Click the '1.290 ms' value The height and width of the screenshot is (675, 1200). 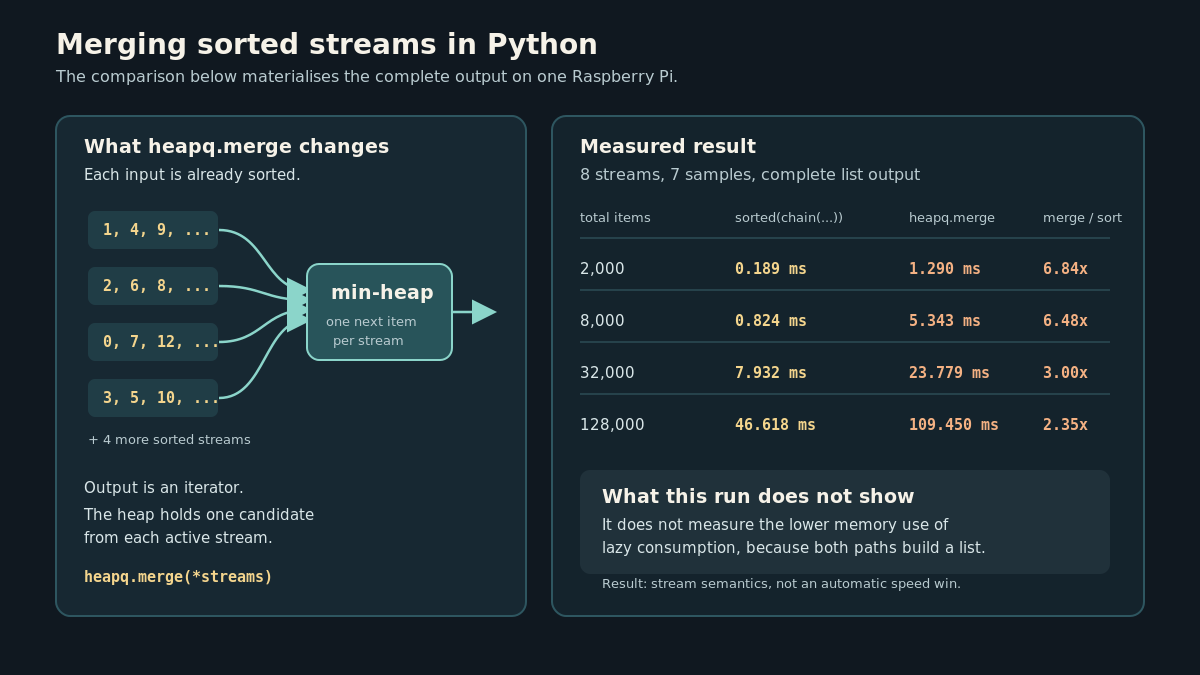coord(945,269)
